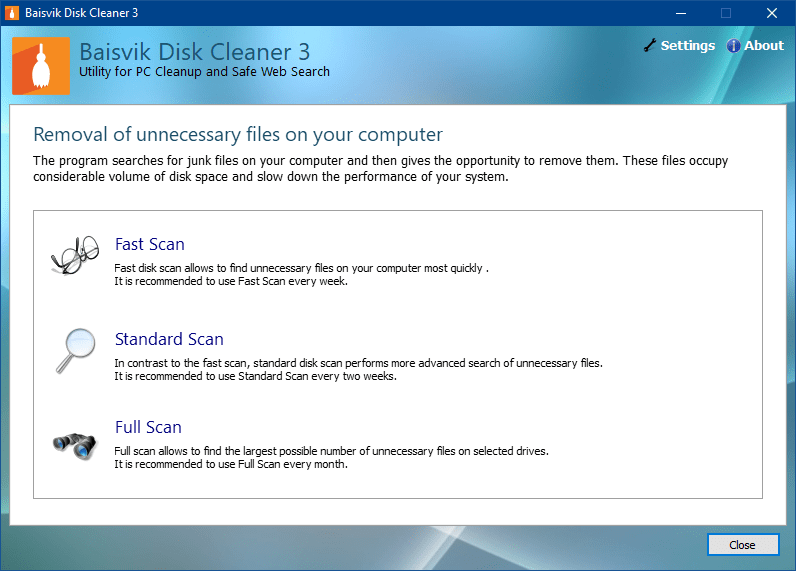This screenshot has height=571, width=796.
Task: Click 'It is recommended to use Full Scan every month.'
Action: coord(231,464)
